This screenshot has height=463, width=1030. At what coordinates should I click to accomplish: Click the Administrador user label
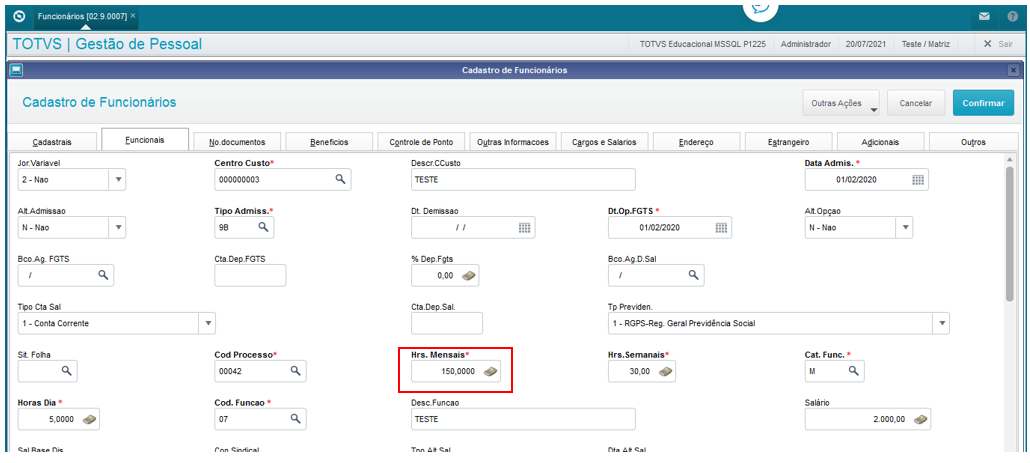tap(805, 44)
